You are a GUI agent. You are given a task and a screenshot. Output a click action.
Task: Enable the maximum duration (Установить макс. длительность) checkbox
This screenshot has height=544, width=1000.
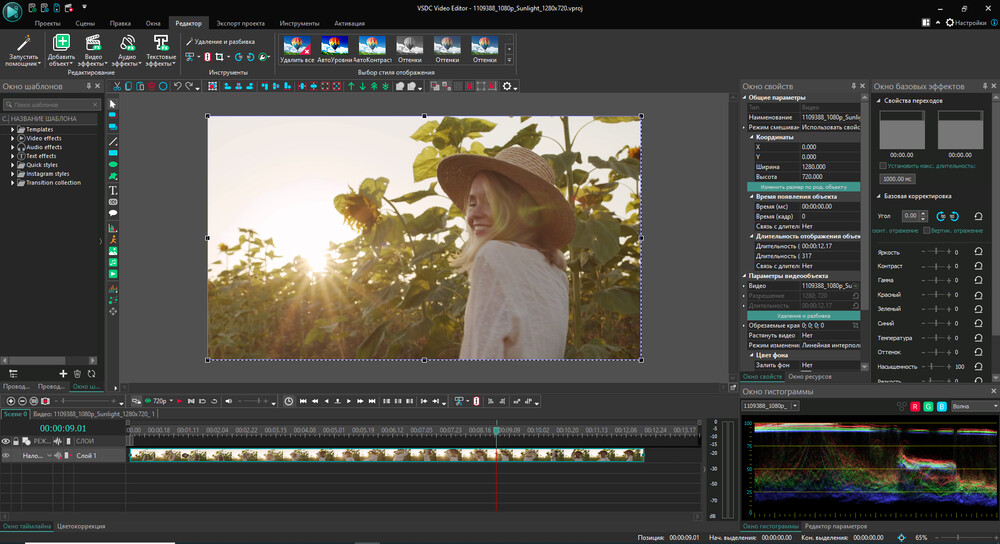click(x=883, y=166)
